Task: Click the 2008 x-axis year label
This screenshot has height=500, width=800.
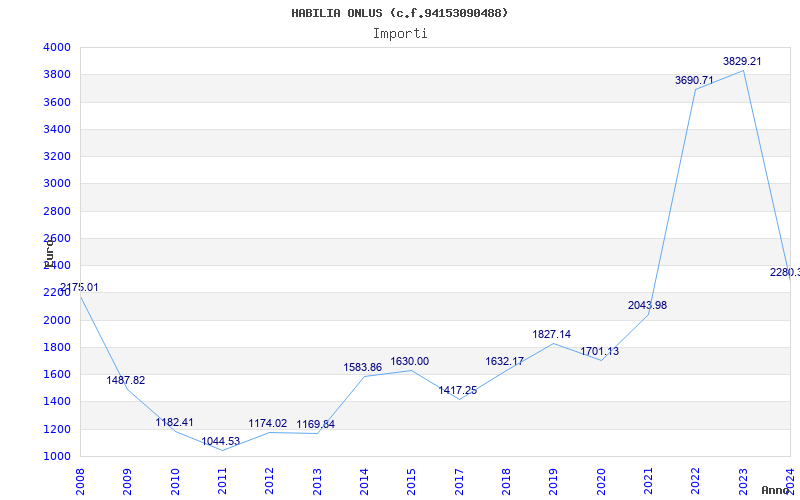Action: coord(80,482)
